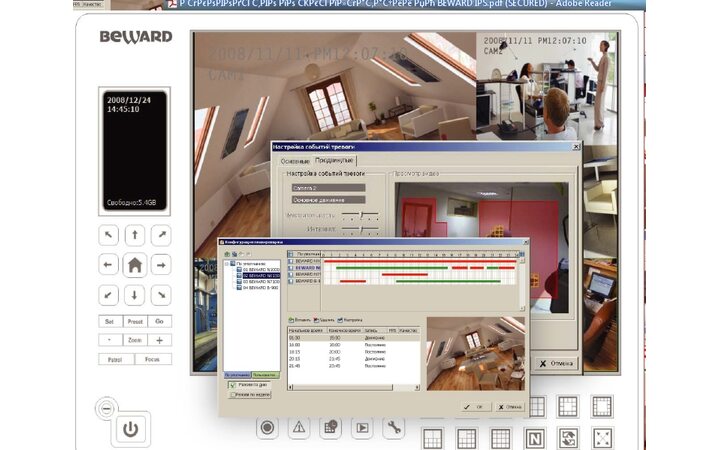Select the N channel layout icon
The height and width of the screenshot is (450, 720).
click(x=534, y=439)
